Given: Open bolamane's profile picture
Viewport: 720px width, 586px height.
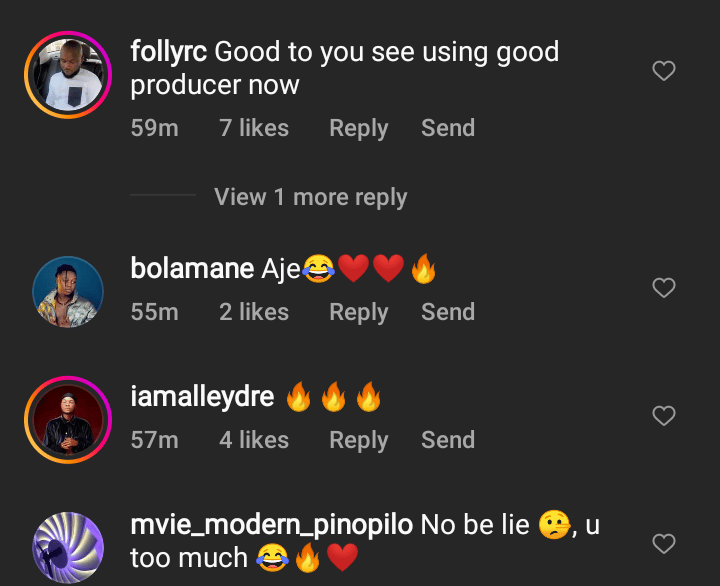Looking at the screenshot, I should [x=68, y=291].
